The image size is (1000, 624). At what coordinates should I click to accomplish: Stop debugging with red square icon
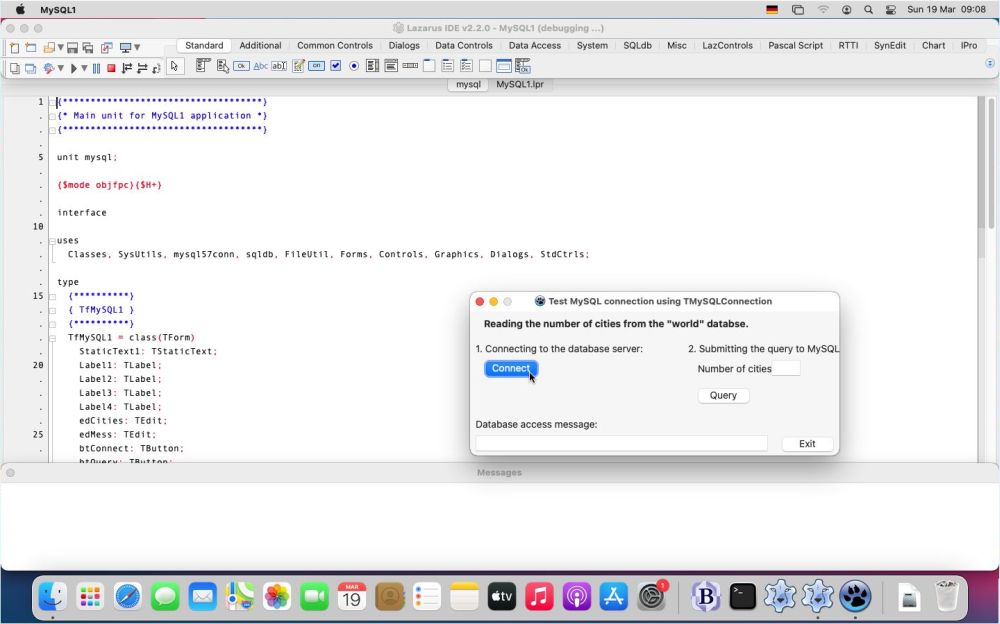(112, 68)
